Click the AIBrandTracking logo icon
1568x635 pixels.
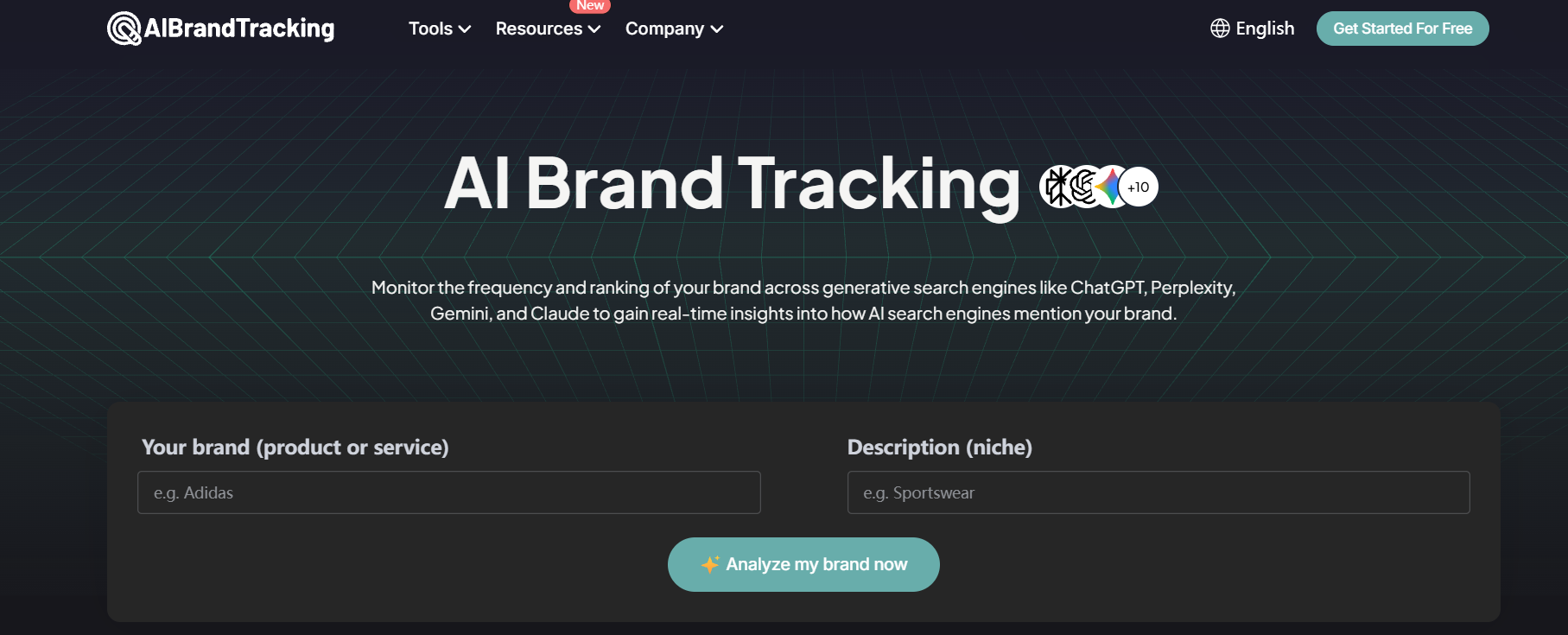pos(124,29)
